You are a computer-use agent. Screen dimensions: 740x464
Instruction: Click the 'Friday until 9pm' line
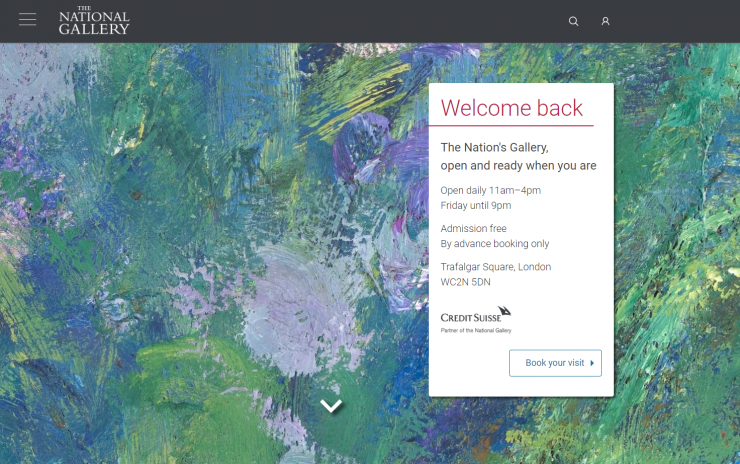coord(475,206)
